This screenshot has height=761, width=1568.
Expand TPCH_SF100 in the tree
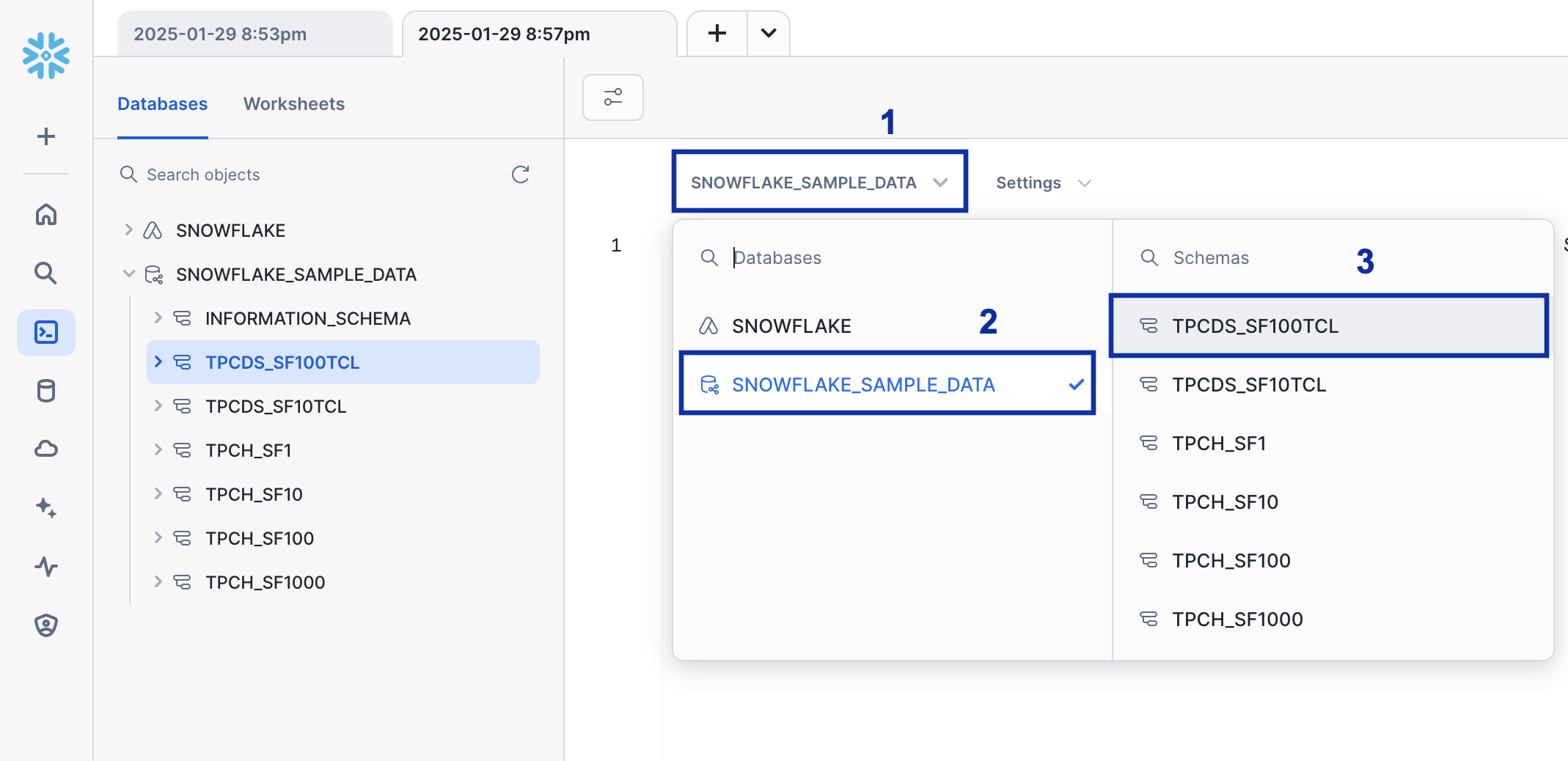point(158,538)
